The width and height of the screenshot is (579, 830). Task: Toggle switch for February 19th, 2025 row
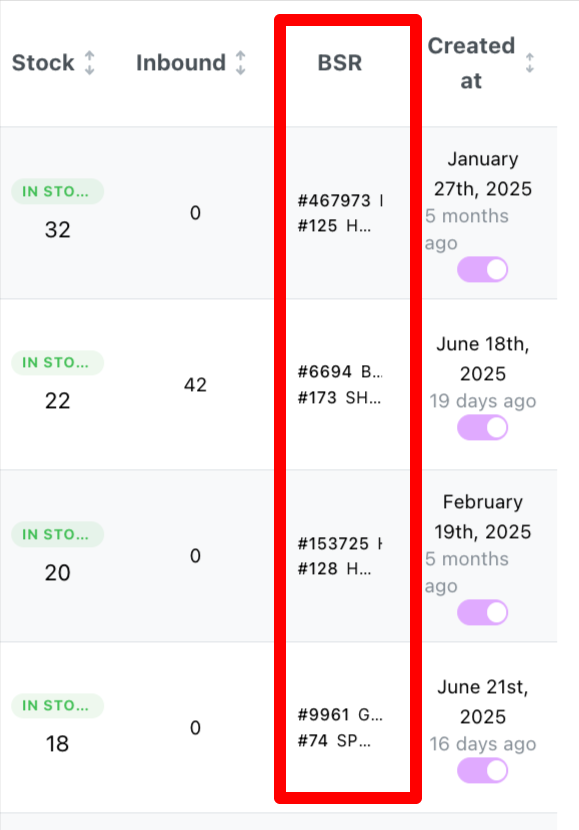click(x=482, y=612)
